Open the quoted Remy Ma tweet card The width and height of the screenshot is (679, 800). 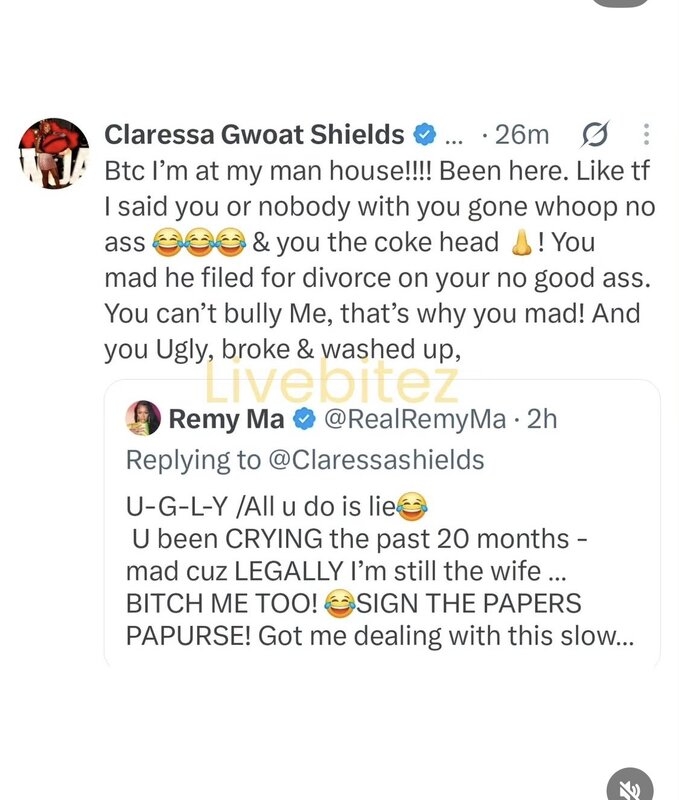[382, 523]
